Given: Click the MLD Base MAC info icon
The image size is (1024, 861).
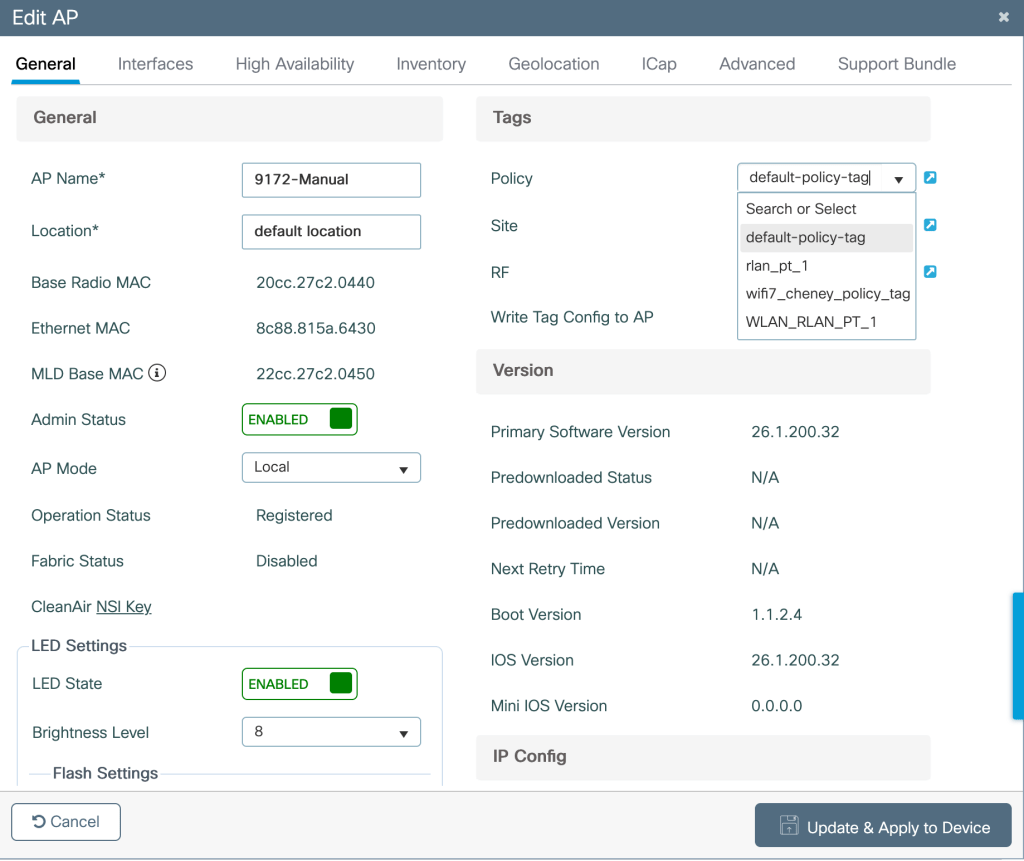Looking at the screenshot, I should point(157,374).
